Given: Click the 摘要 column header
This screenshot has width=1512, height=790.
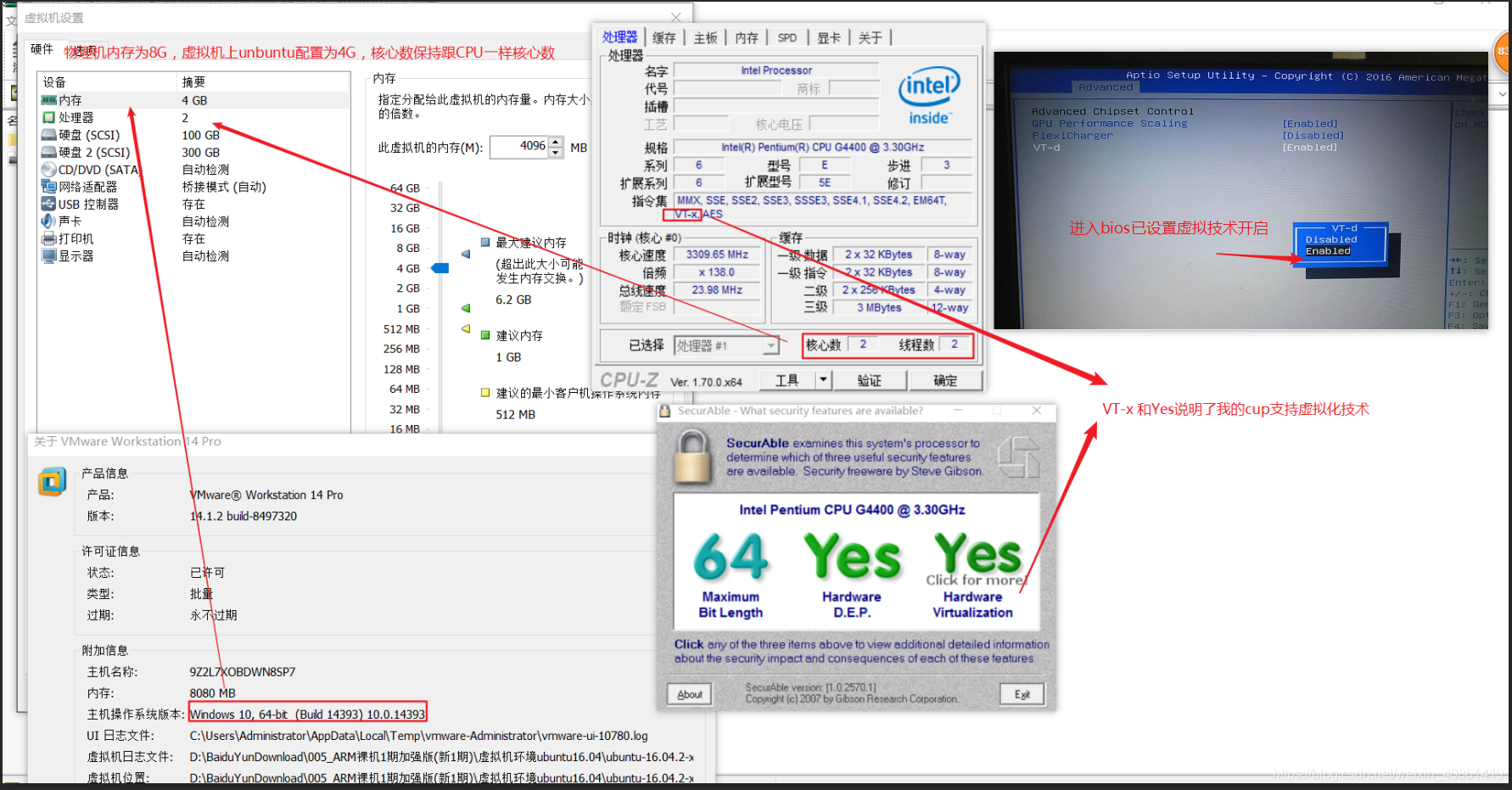Looking at the screenshot, I should (264, 82).
